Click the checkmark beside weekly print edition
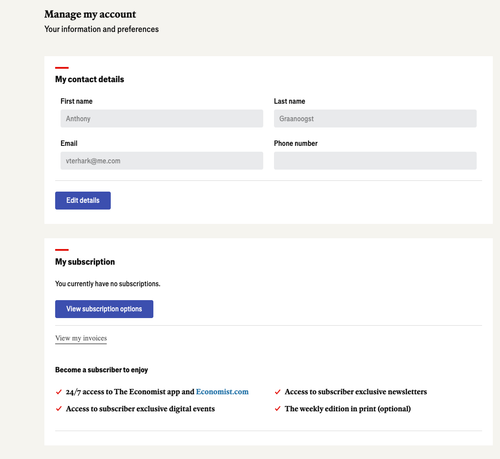This screenshot has width=500, height=459. tap(277, 409)
